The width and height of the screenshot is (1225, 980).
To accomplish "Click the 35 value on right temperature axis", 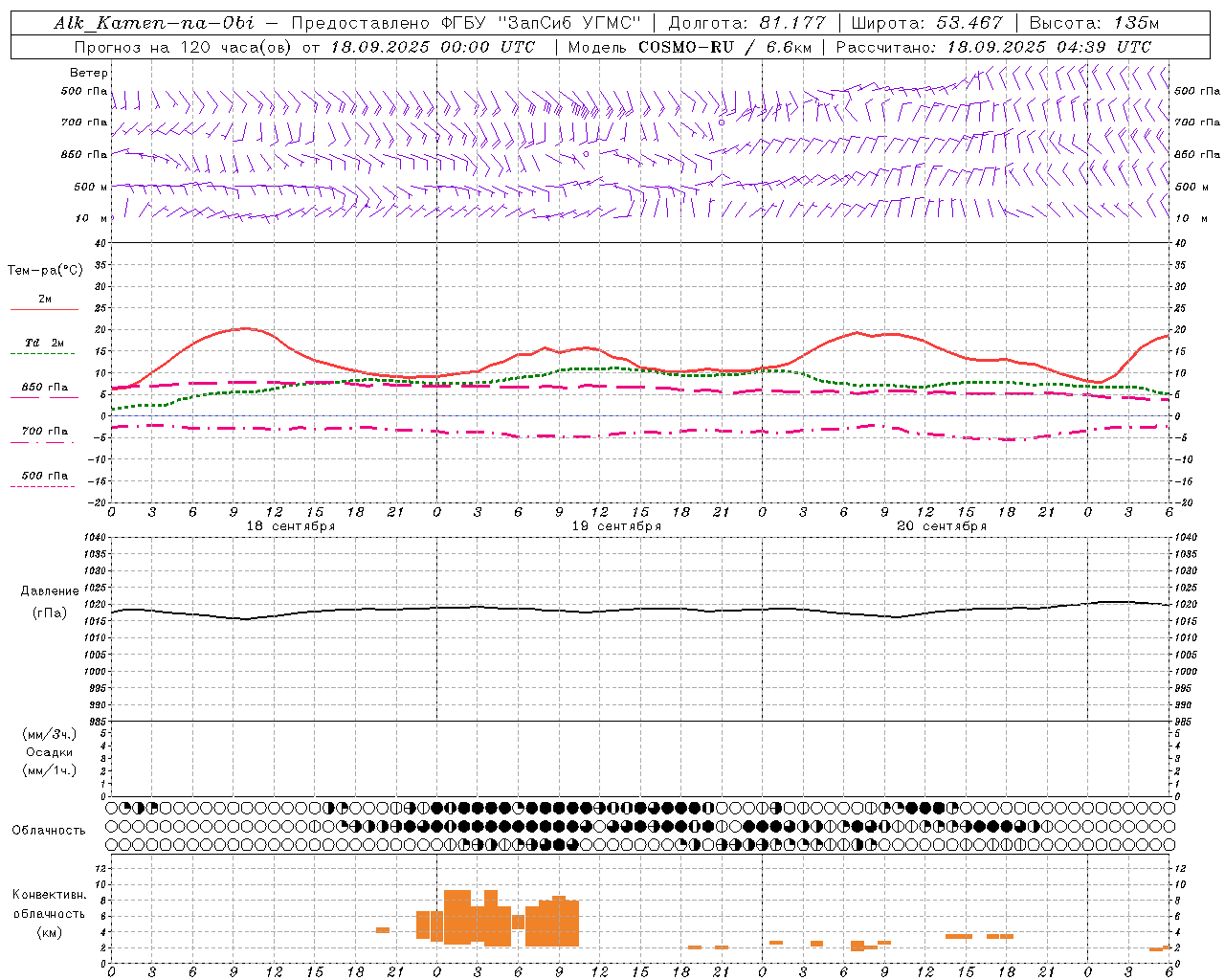I will (x=1180, y=265).
